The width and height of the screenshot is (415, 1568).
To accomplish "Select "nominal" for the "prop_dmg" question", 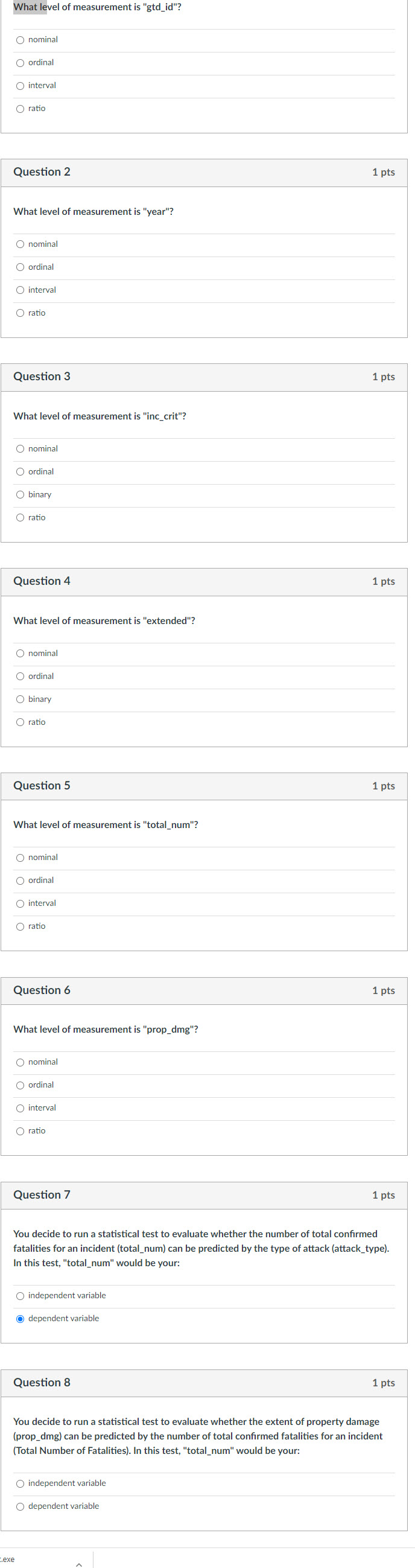I will point(20,1062).
